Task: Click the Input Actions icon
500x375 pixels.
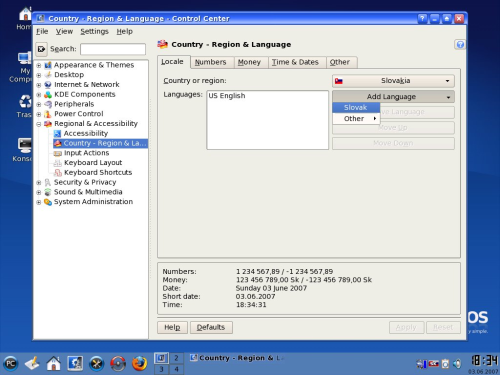Action: (x=58, y=153)
